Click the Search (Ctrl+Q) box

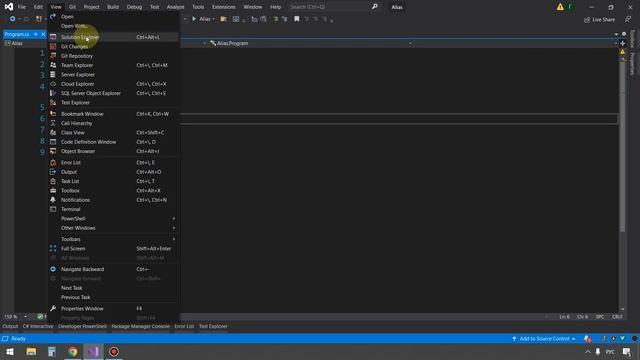333,7
